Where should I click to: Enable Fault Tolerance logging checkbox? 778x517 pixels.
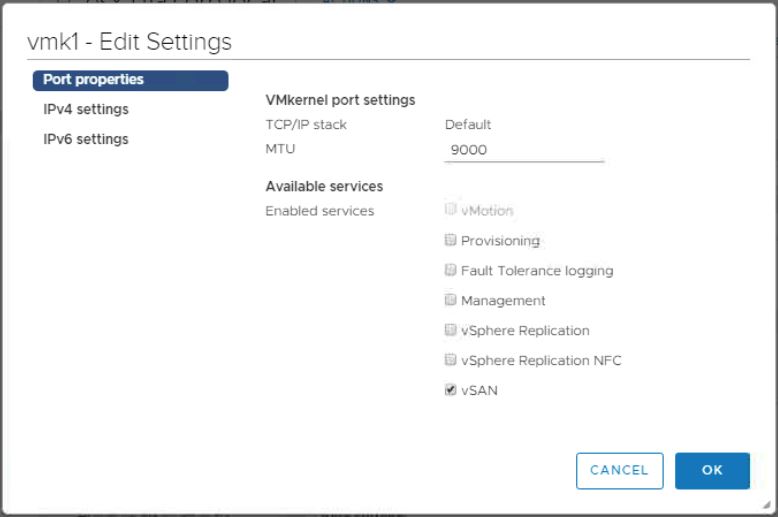pos(451,271)
